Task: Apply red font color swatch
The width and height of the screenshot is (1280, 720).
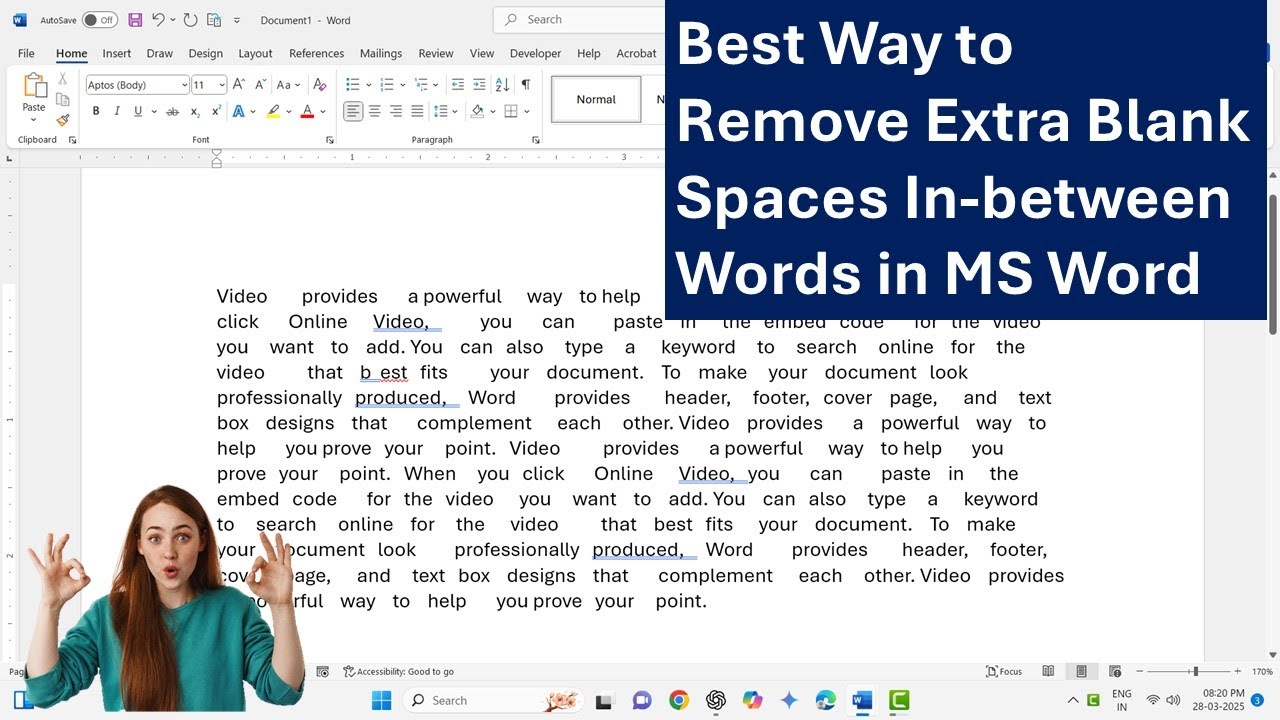Action: tap(308, 112)
